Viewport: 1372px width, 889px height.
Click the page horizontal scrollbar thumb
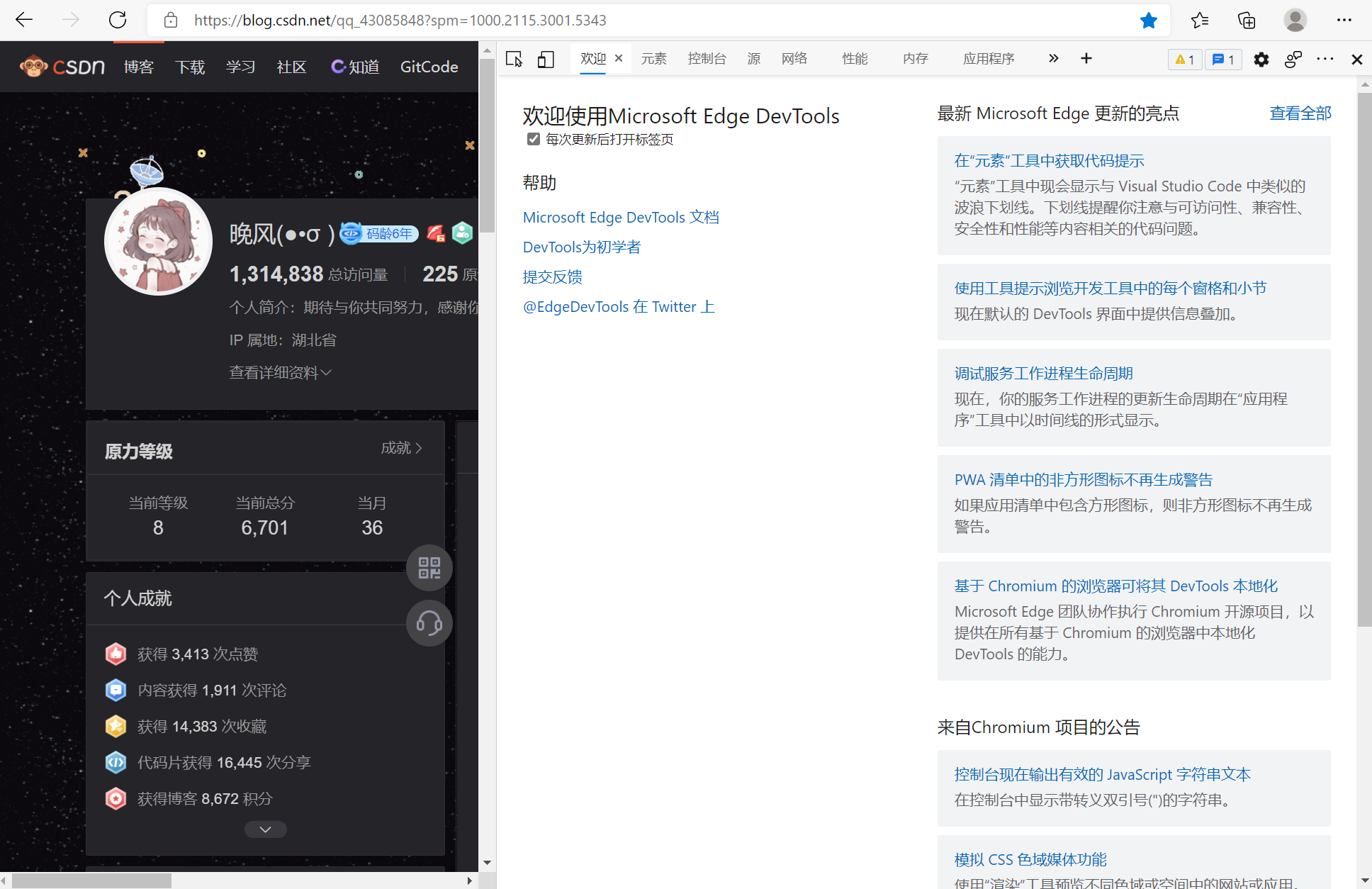[x=92, y=880]
